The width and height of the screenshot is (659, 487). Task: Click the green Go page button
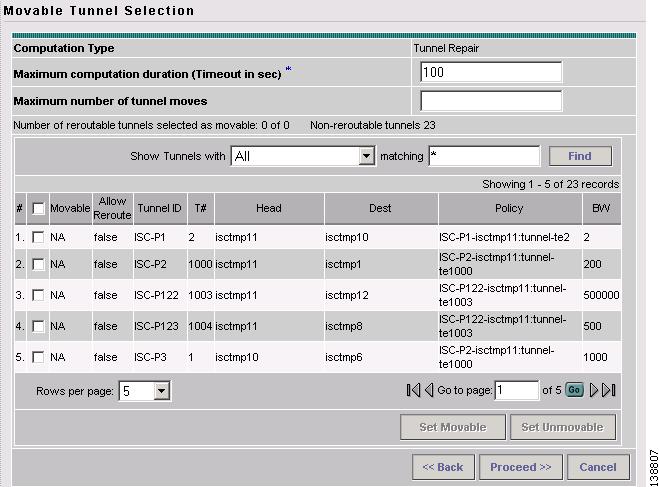pyautogui.click(x=574, y=390)
